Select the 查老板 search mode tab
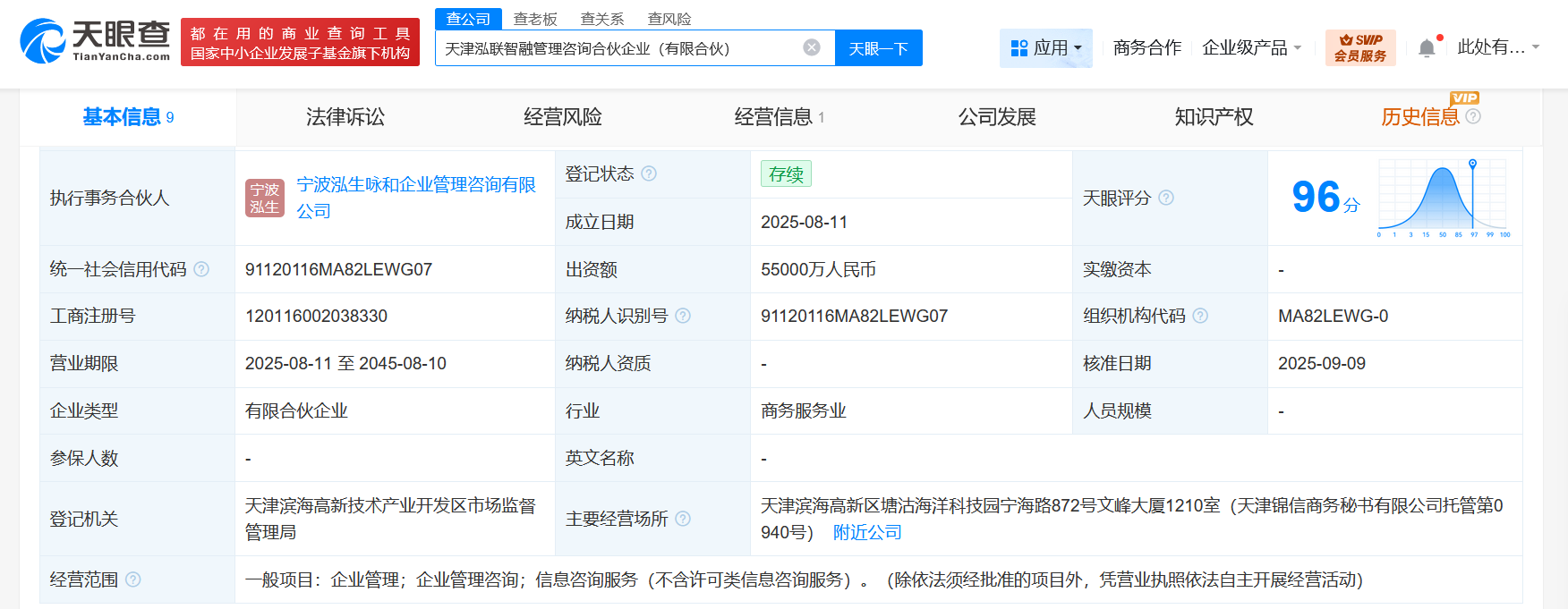Image resolution: width=1568 pixels, height=609 pixels. click(x=535, y=19)
